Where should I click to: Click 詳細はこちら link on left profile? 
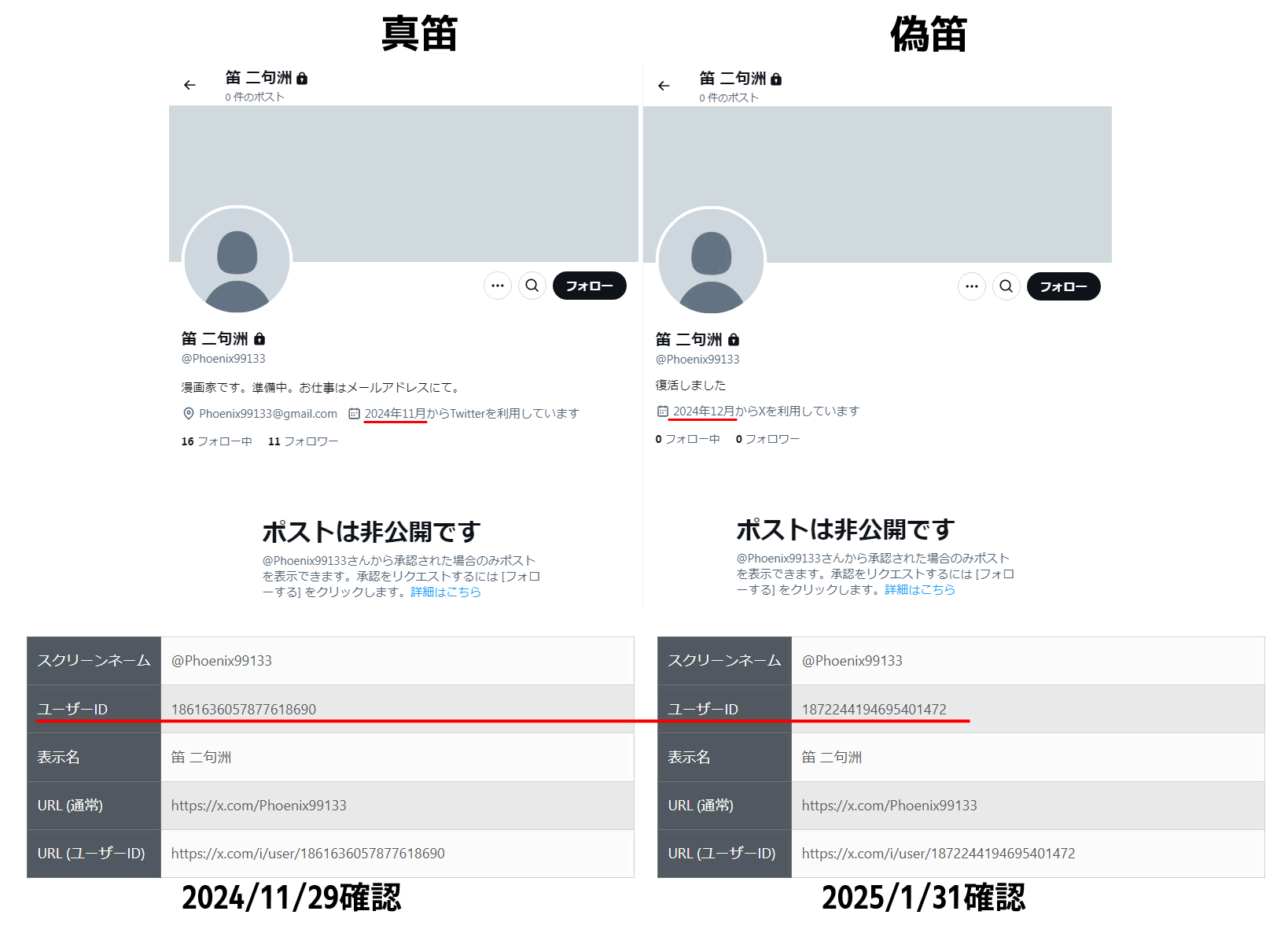pyautogui.click(x=446, y=592)
